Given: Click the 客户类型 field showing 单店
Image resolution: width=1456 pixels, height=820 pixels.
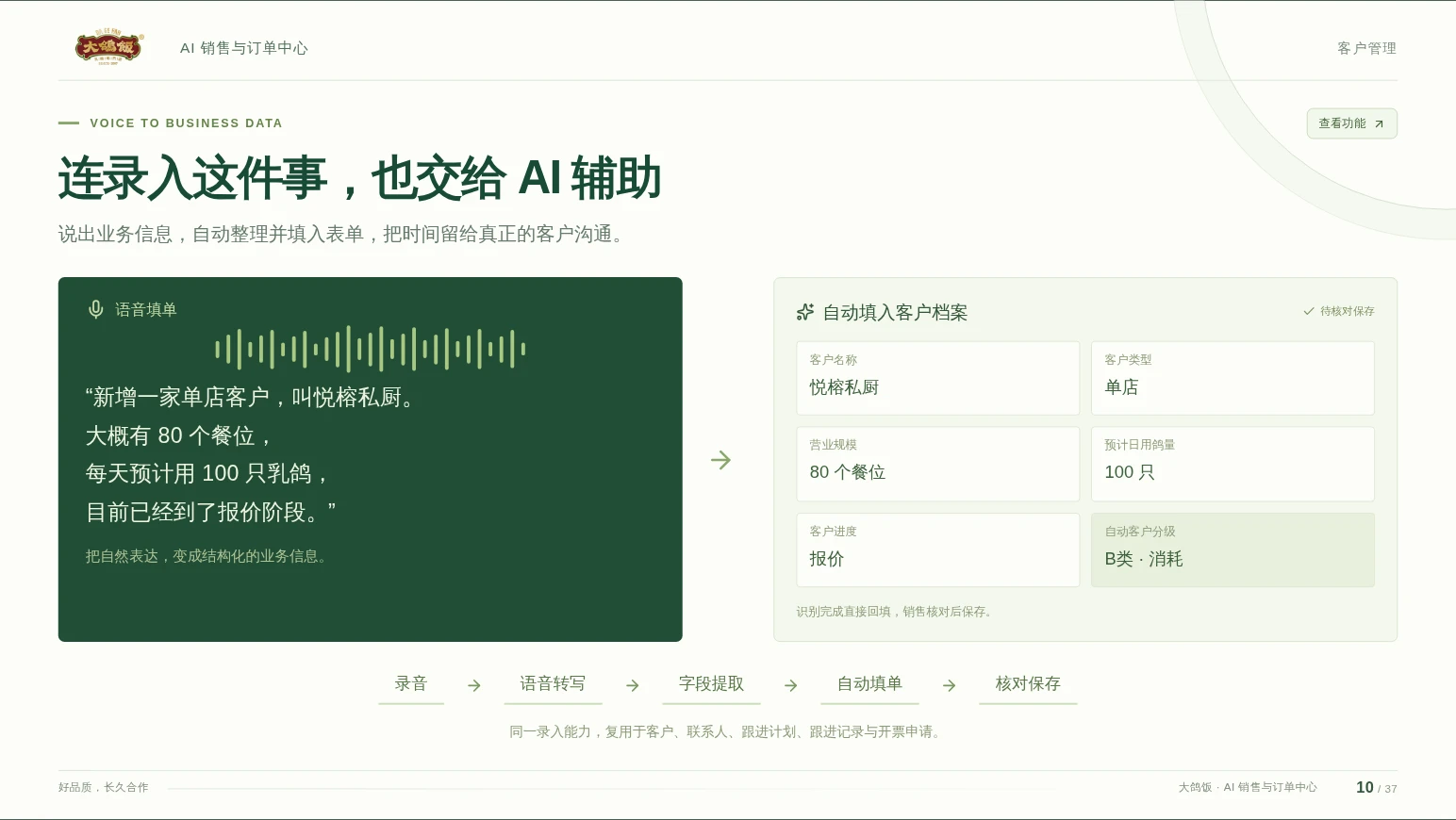Looking at the screenshot, I should point(1233,378).
